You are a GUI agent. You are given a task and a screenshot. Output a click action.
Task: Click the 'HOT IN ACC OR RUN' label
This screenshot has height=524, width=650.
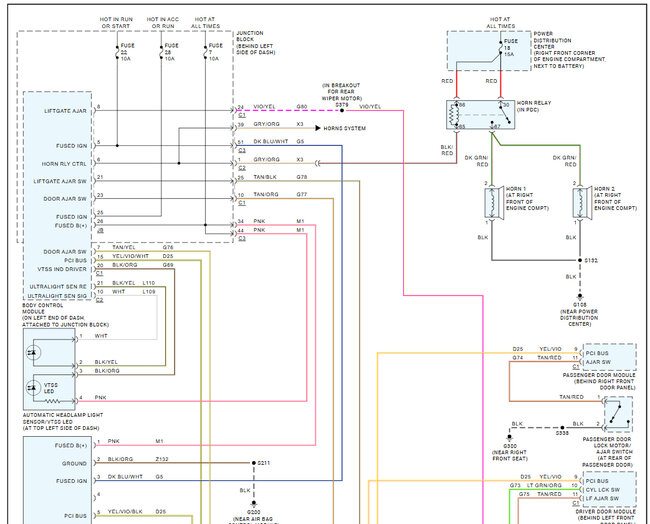(x=163, y=23)
